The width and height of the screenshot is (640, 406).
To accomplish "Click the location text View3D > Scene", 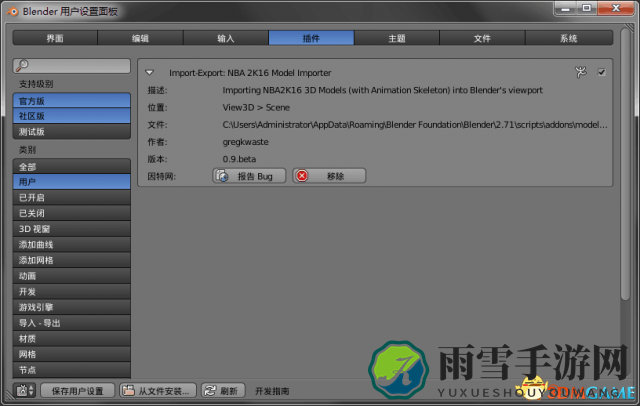I will [256, 107].
